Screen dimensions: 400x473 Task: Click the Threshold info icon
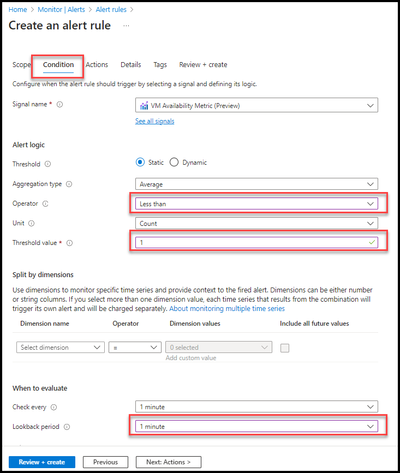[48, 164]
